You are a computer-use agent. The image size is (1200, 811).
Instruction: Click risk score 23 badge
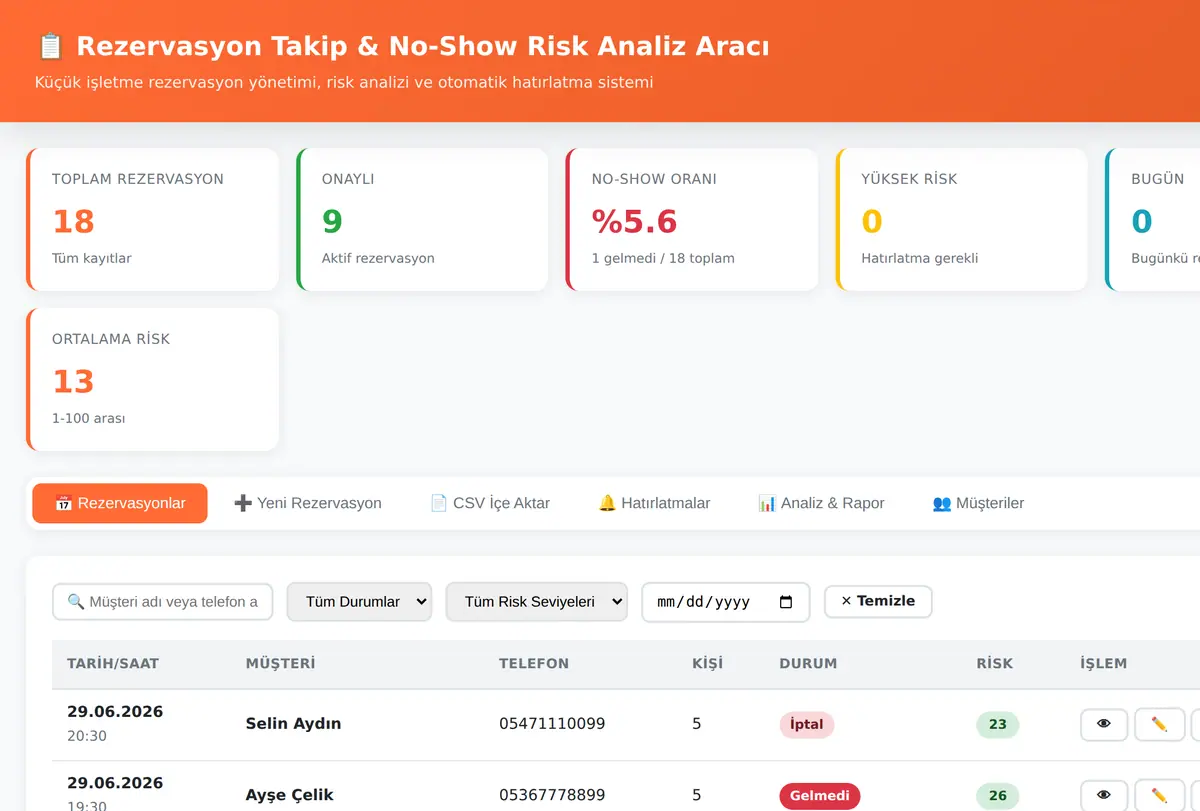tap(997, 724)
